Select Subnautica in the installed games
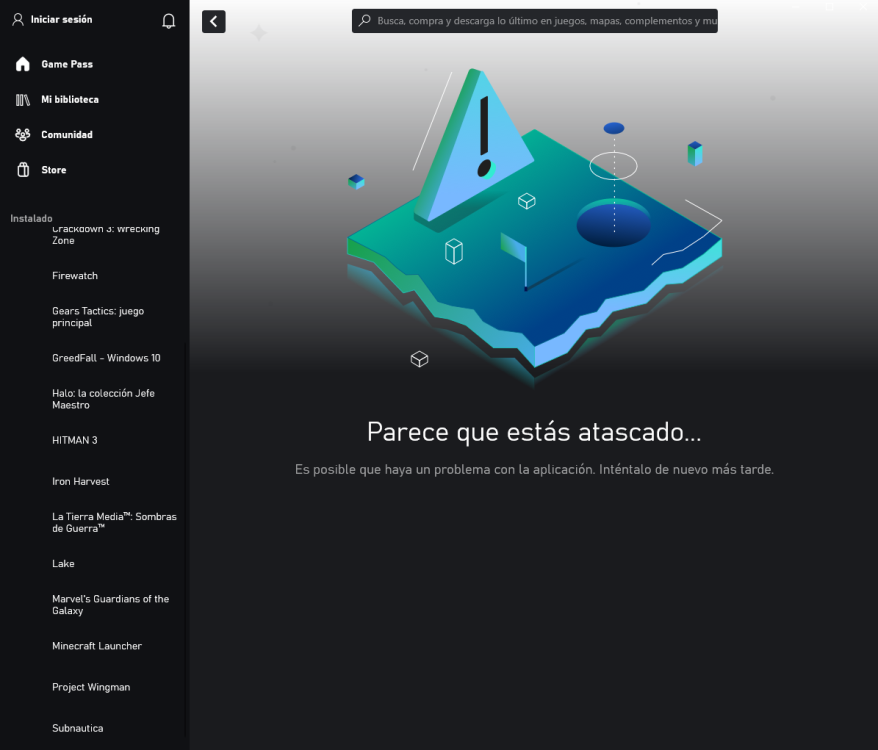Screen dimensions: 878x750 (x=77, y=728)
